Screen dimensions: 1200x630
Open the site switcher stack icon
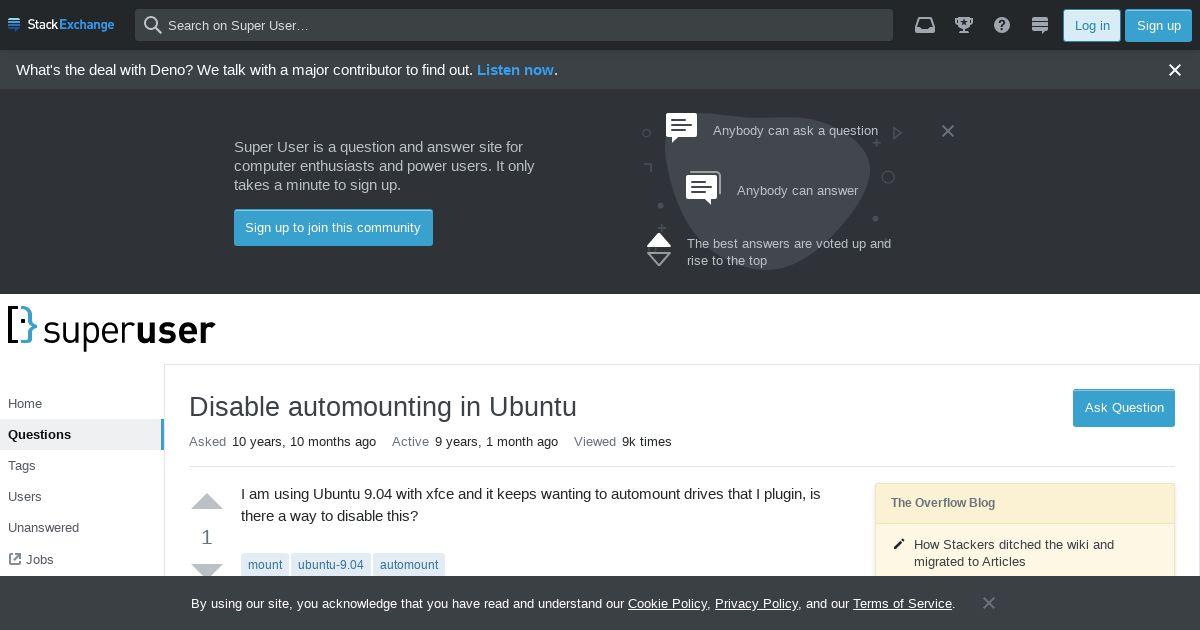pyautogui.click(x=1040, y=25)
